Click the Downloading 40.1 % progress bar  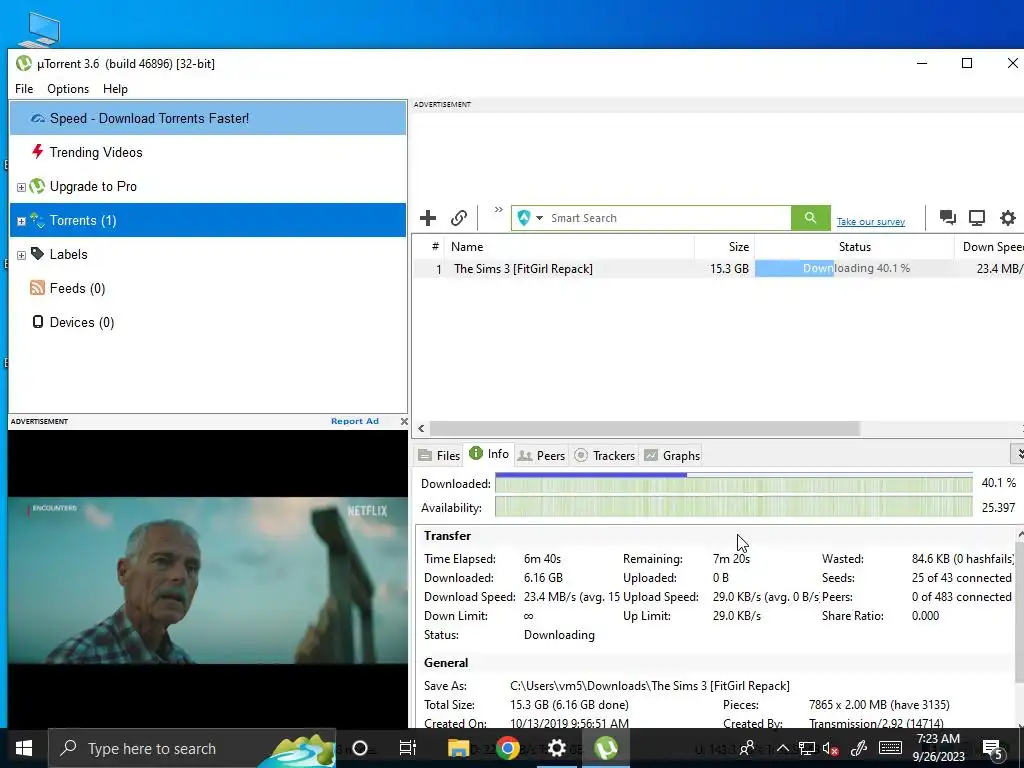tap(854, 268)
